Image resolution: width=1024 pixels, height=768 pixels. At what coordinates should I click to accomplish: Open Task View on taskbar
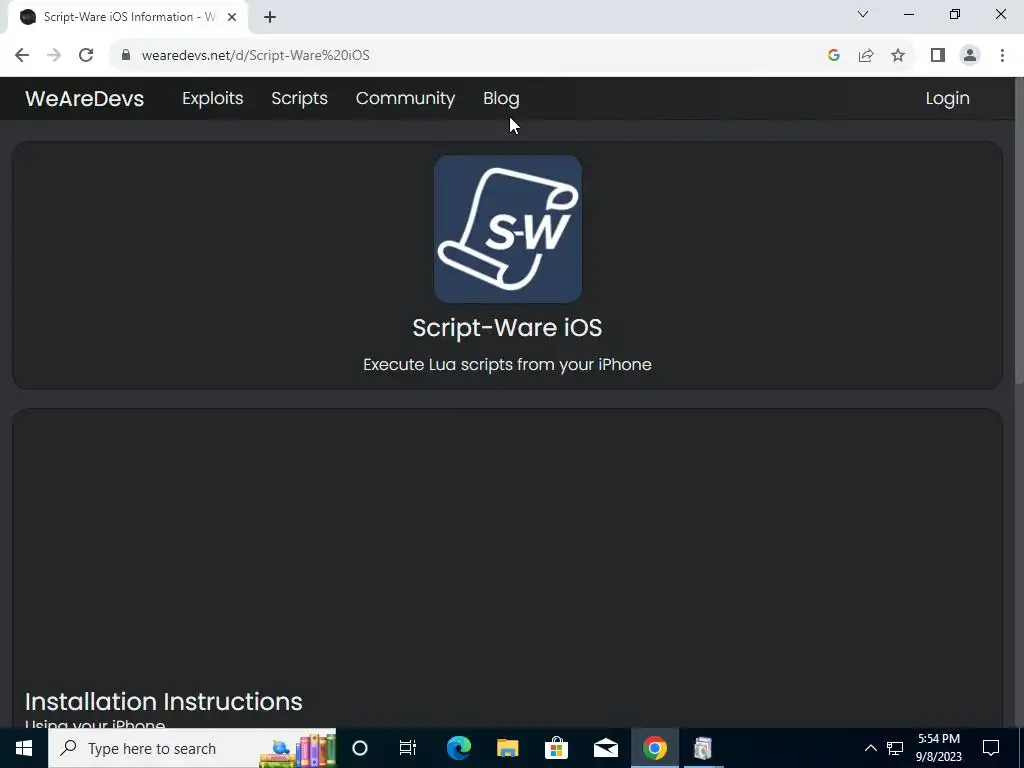408,748
